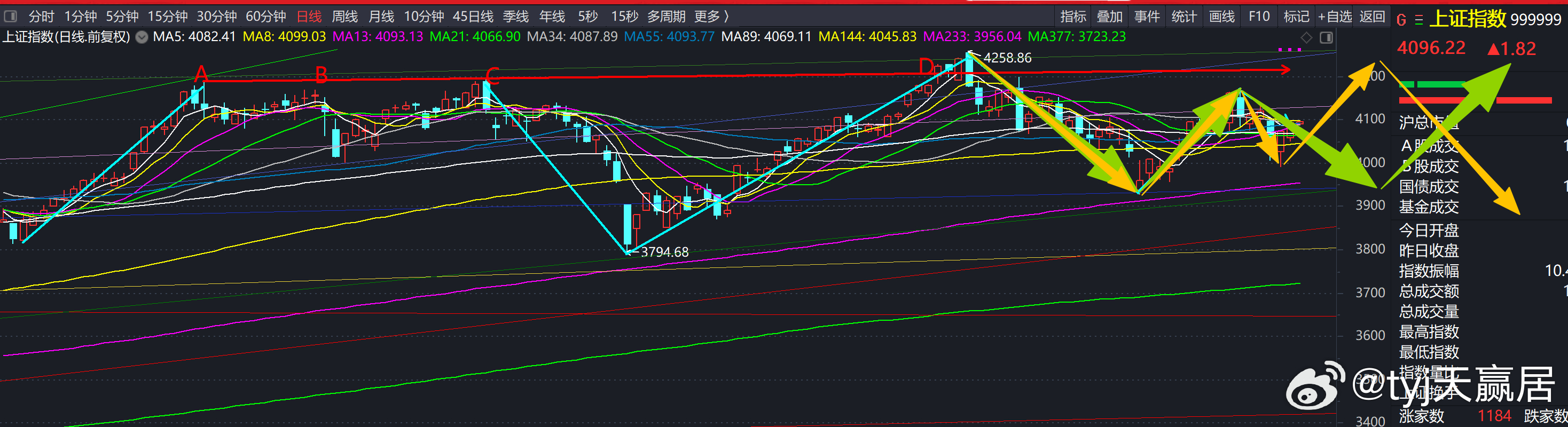Screen dimensions: 1568x427
Task: Select the 10分钟 period tab
Action: (424, 17)
